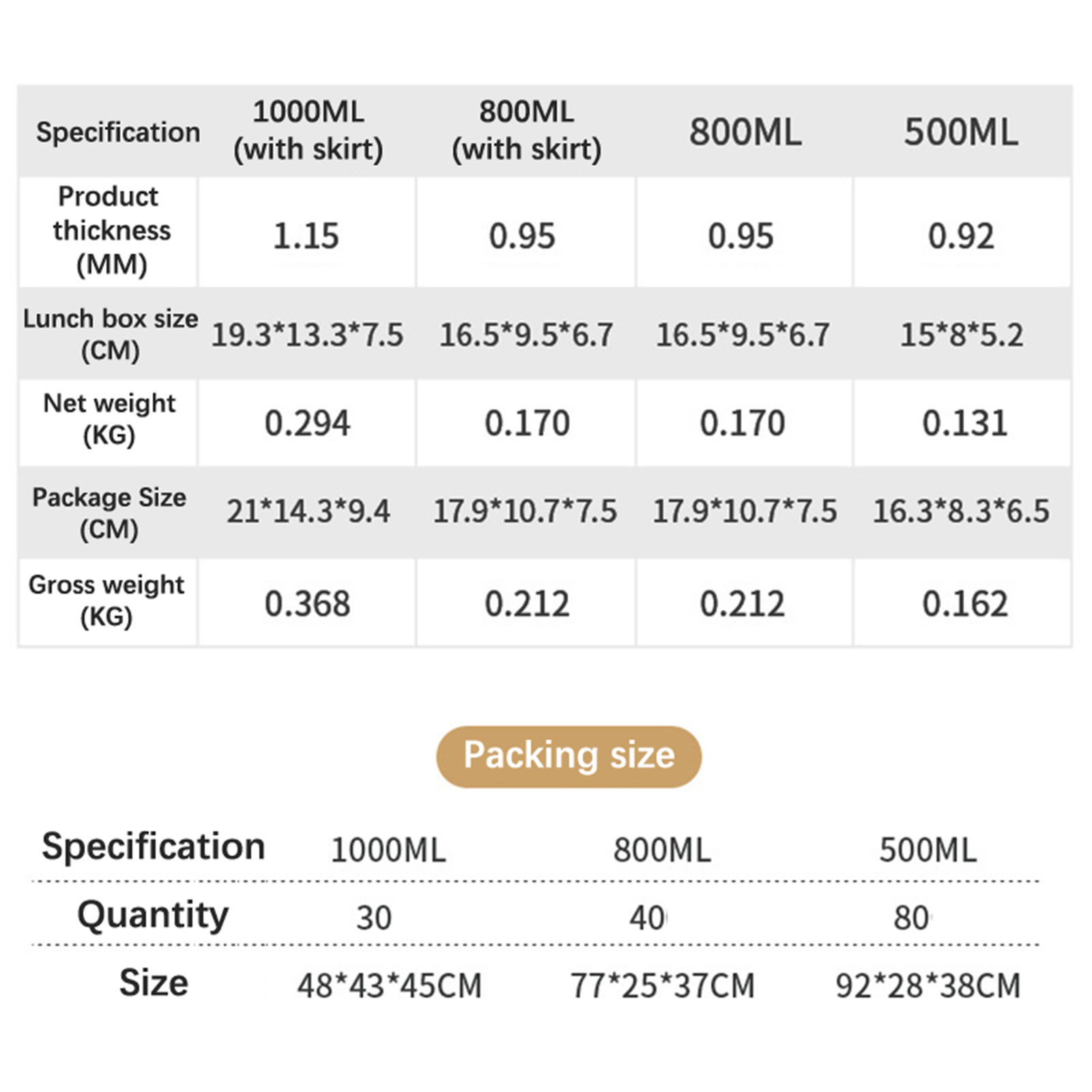Select the 0.294 net weight value

coord(307,423)
